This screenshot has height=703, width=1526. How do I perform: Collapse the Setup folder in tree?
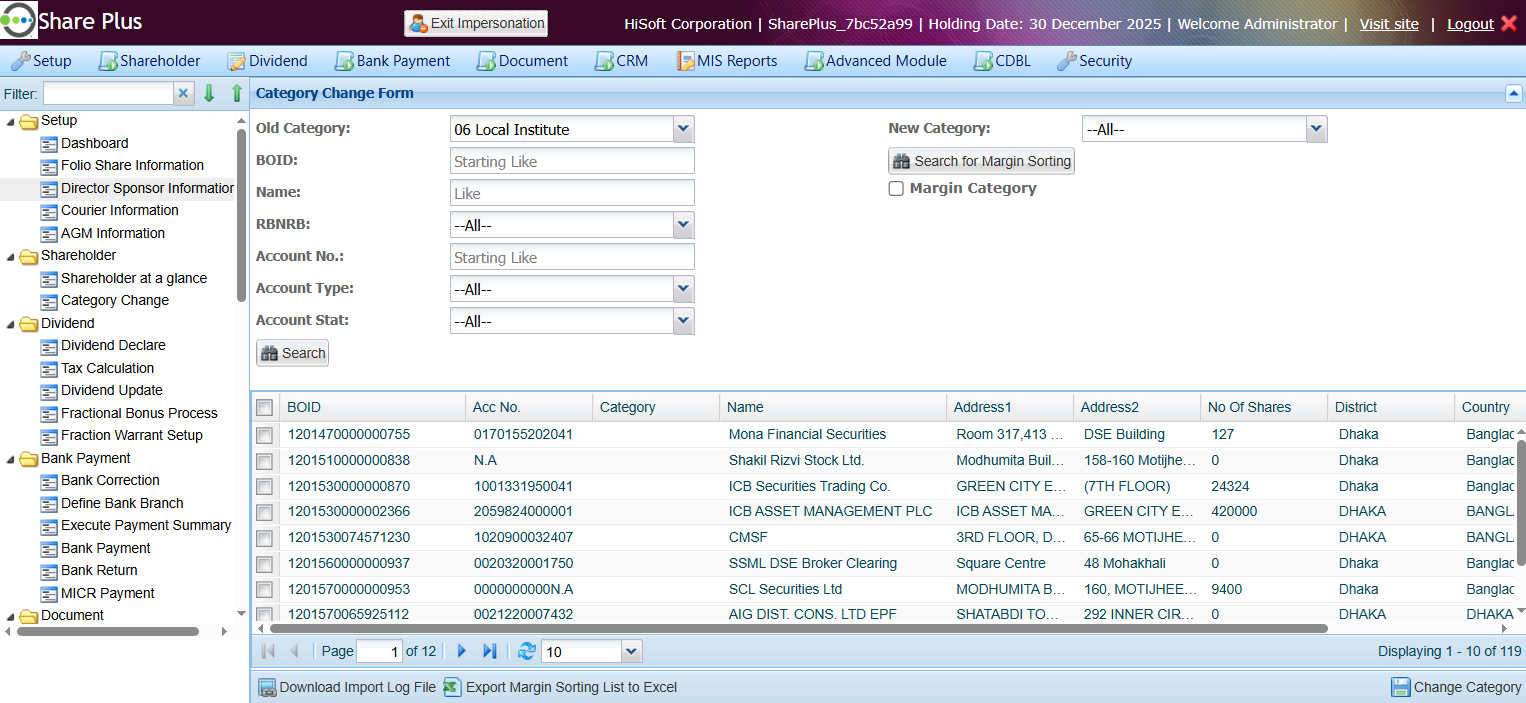[x=11, y=121]
